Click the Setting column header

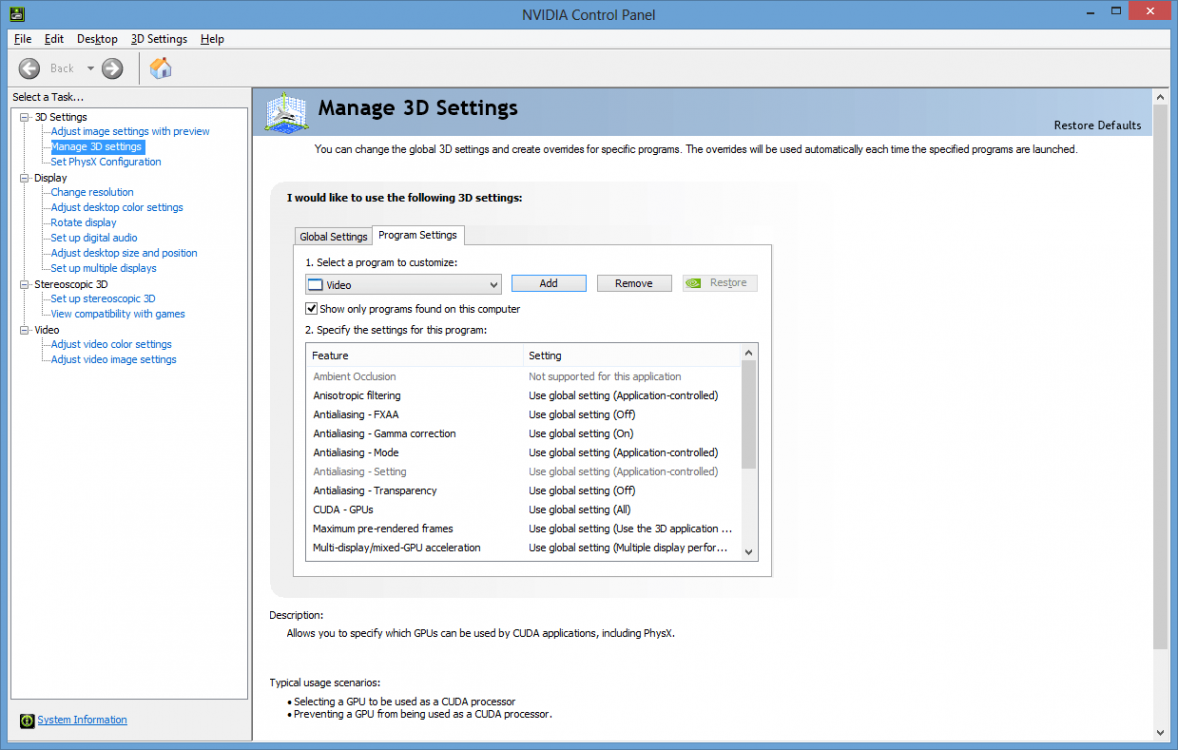click(632, 355)
